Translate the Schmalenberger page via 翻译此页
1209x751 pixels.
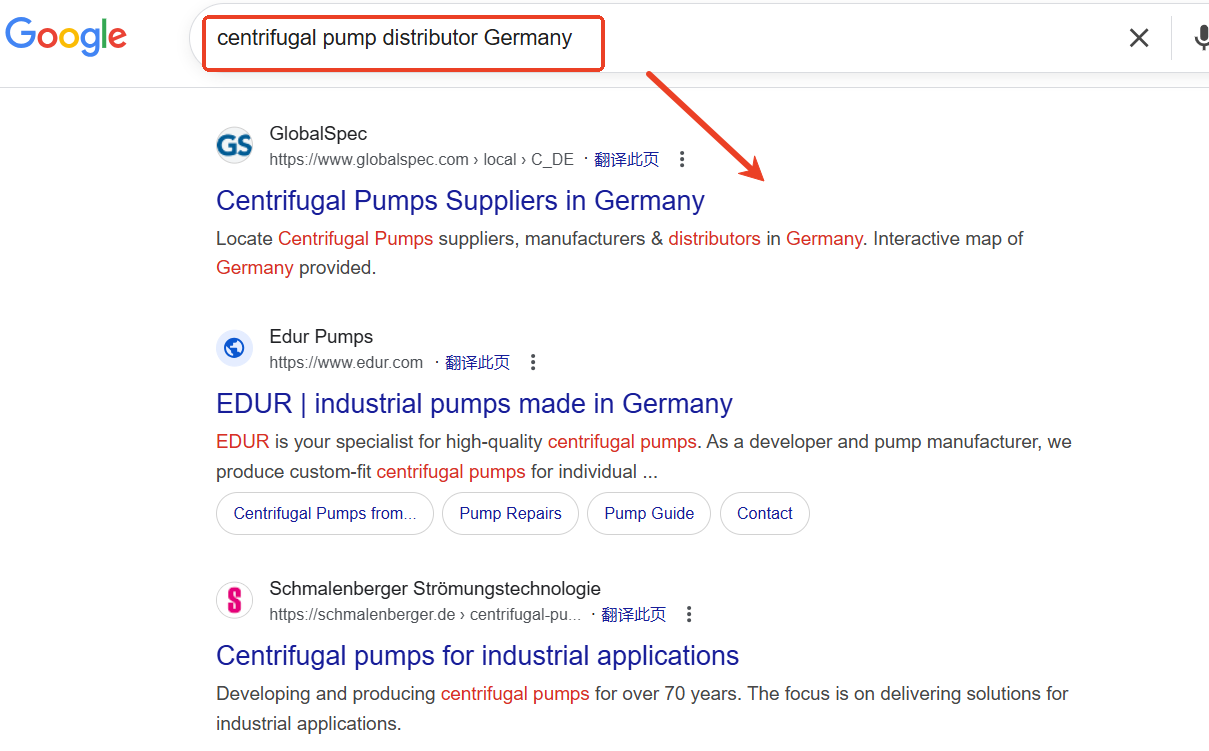click(x=633, y=614)
